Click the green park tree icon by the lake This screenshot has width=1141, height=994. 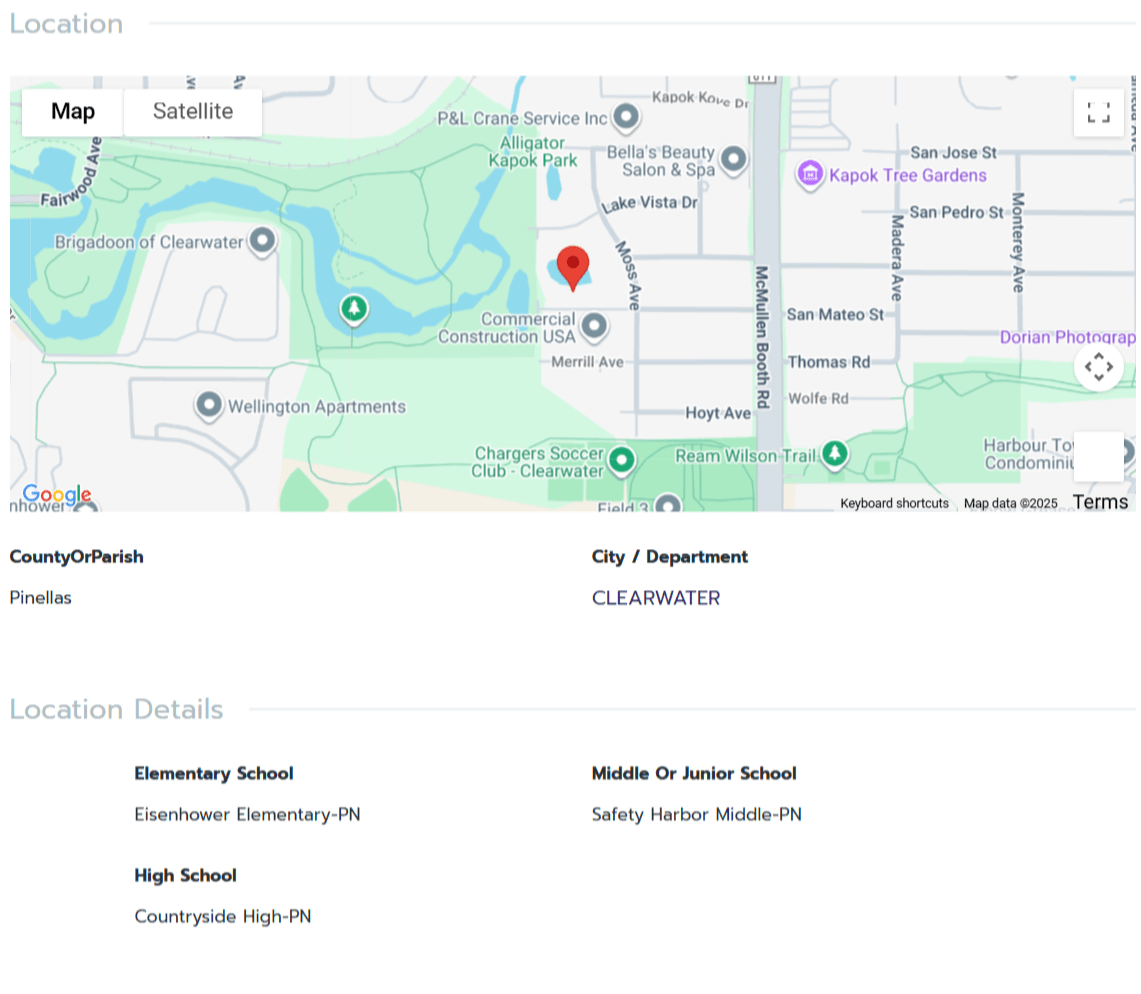pos(353,308)
